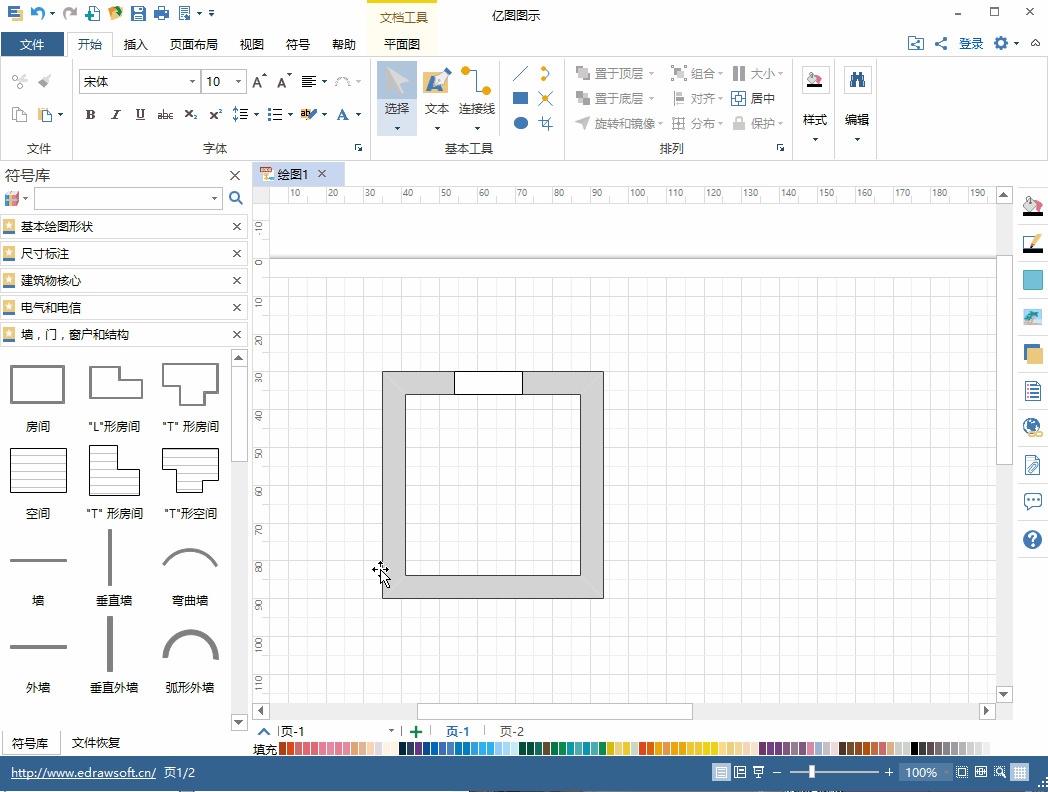Toggle Bold text formatting
Screen dimensions: 1048x792
tap(90, 115)
